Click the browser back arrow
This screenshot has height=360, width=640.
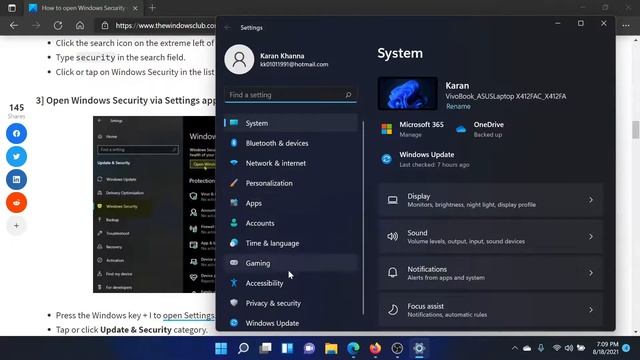tap(14, 25)
